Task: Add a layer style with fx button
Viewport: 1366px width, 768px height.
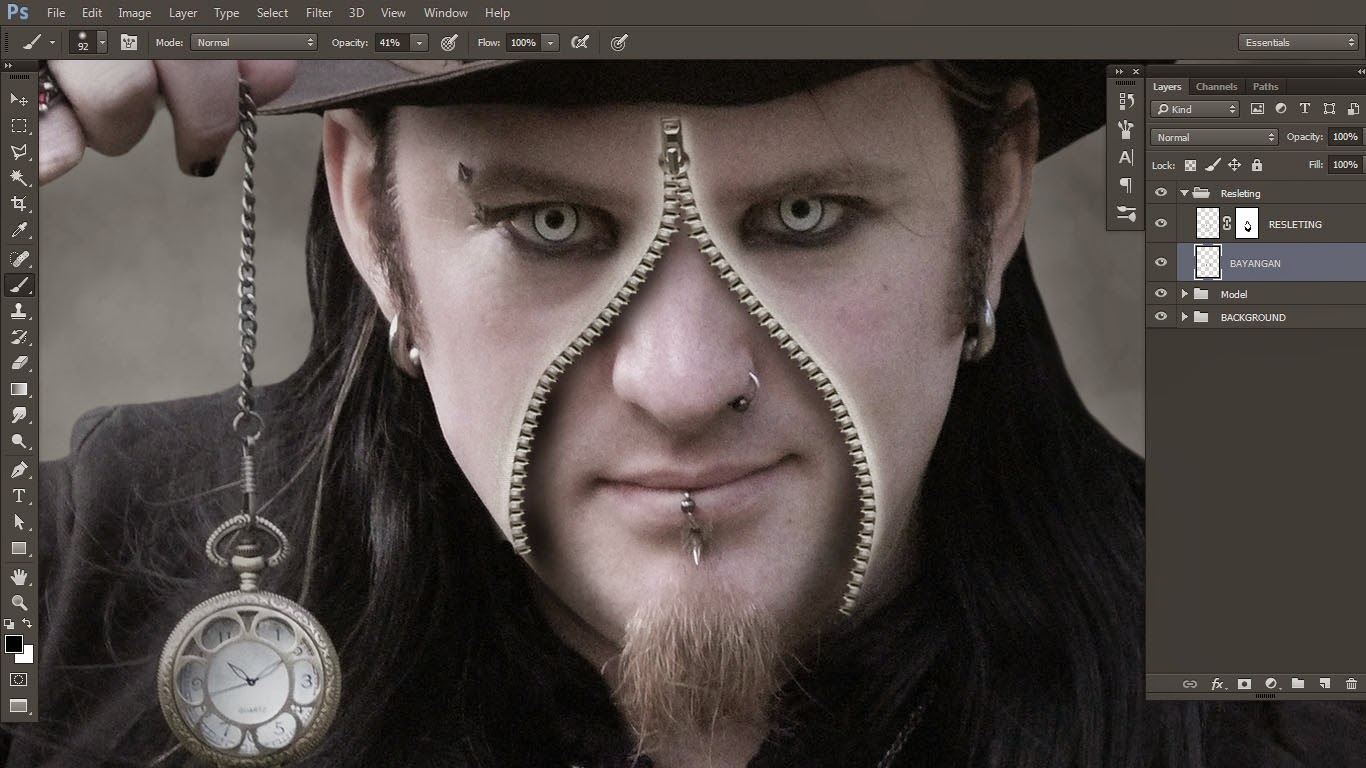Action: [x=1218, y=684]
